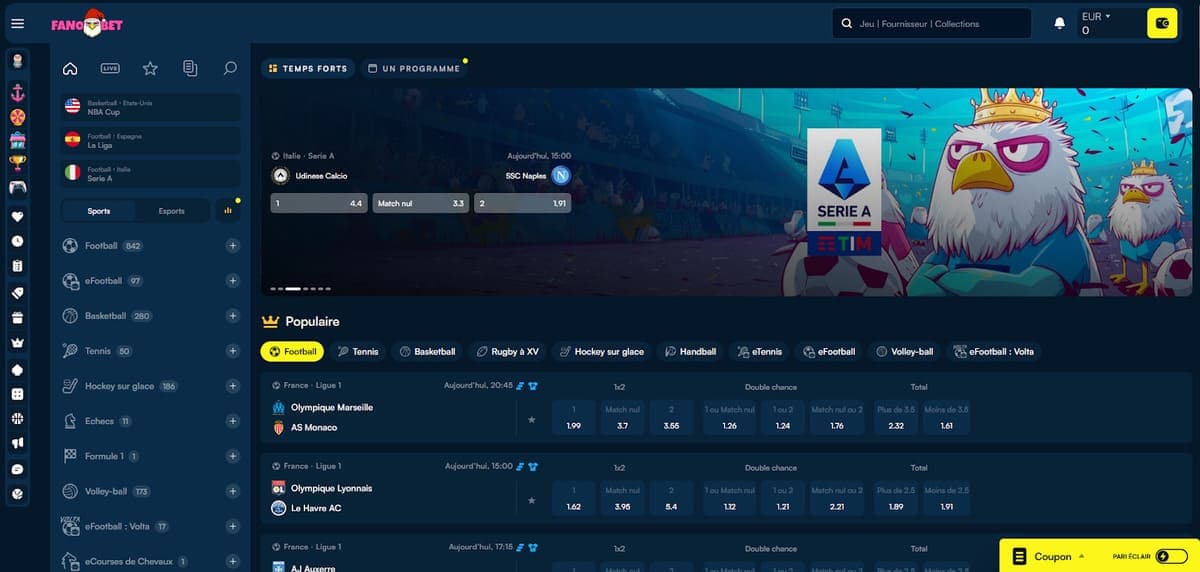Click the active carousel slide indicator
The width and height of the screenshot is (1200, 572).
click(x=293, y=288)
